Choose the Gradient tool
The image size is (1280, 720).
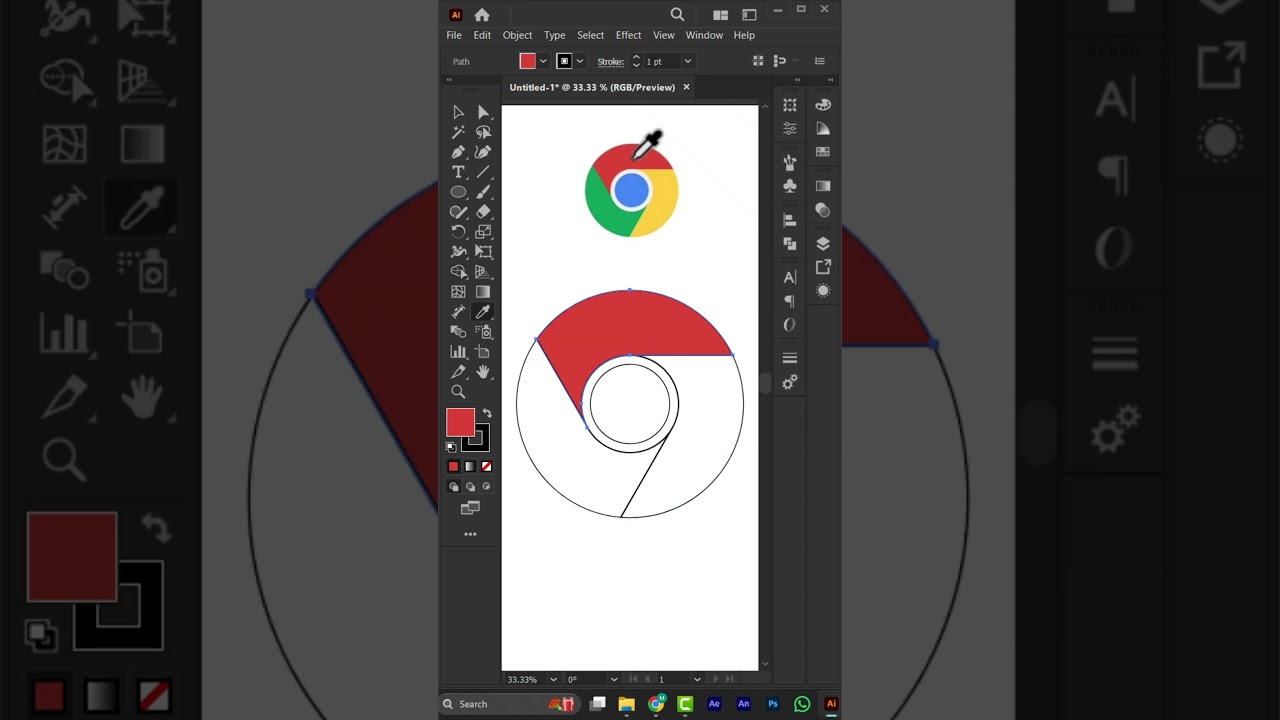483,292
